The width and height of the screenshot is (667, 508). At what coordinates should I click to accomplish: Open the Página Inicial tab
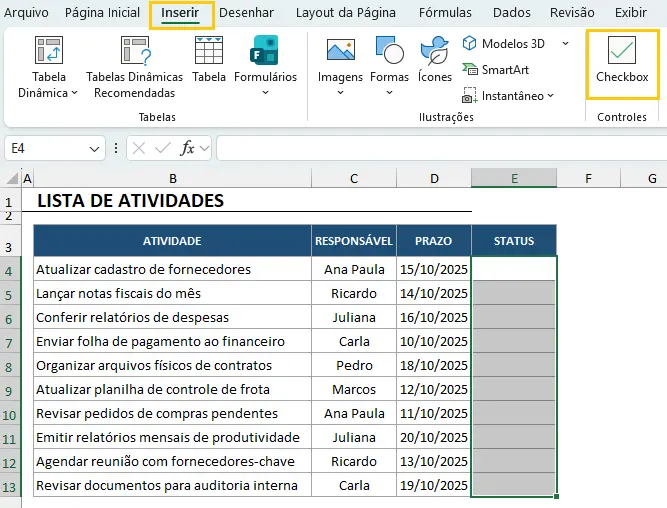click(102, 13)
